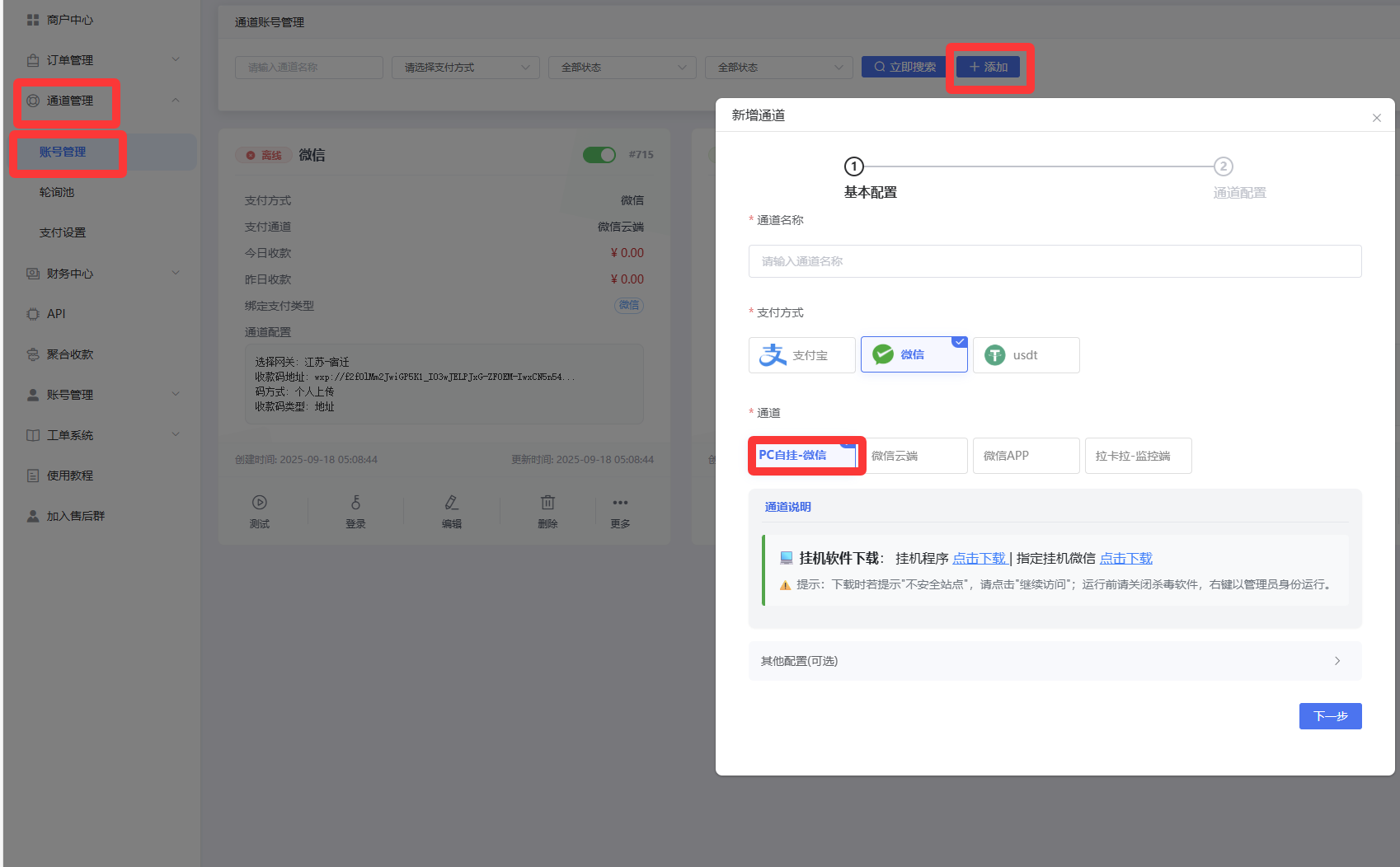Expand the 其他配置(可选) section
The image size is (1400, 867).
[1055, 661]
